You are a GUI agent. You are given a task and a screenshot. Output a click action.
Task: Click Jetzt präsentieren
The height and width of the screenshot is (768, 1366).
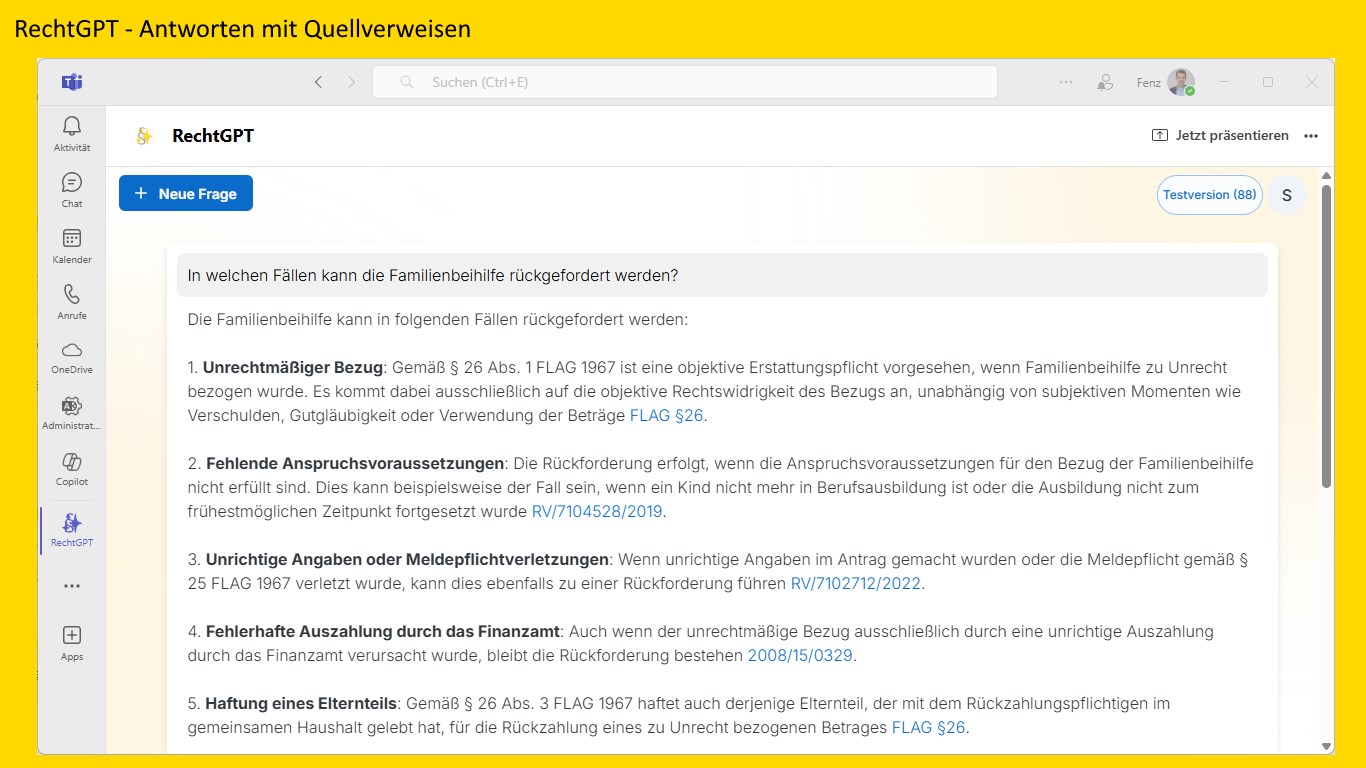pos(1220,135)
